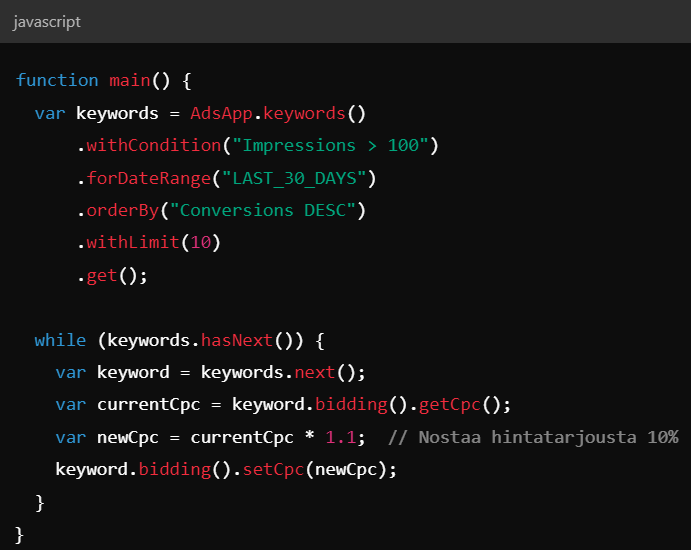691x550 pixels.
Task: Click the 1.1 multiplier value
Action: (x=341, y=438)
